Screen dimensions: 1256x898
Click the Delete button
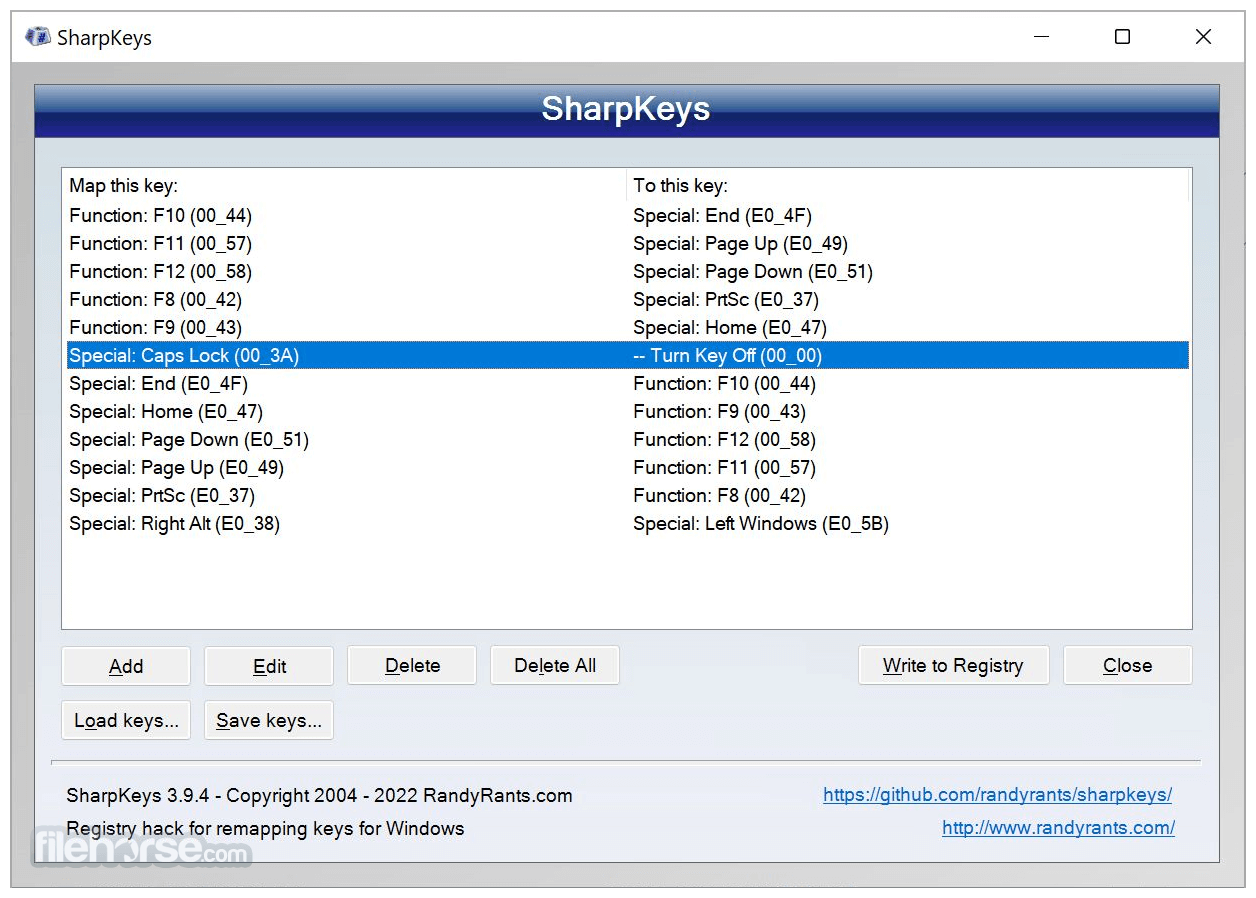[412, 666]
